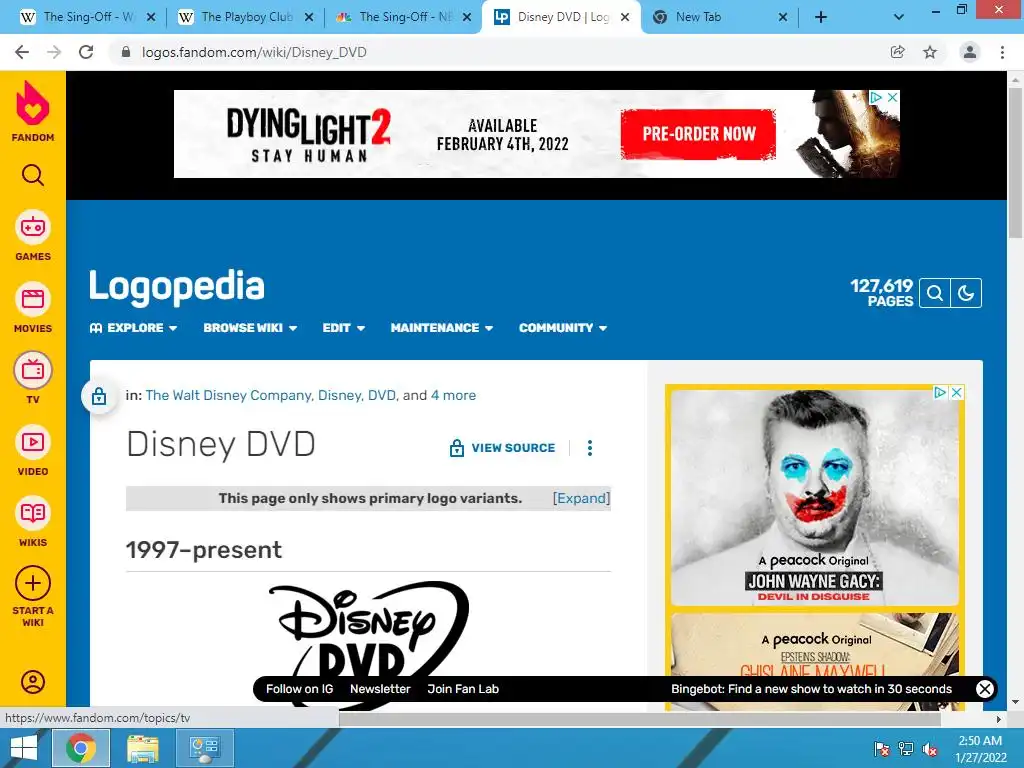The image size is (1024, 768).
Task: Click Follow on IG in bottom bar
Action: 299,689
